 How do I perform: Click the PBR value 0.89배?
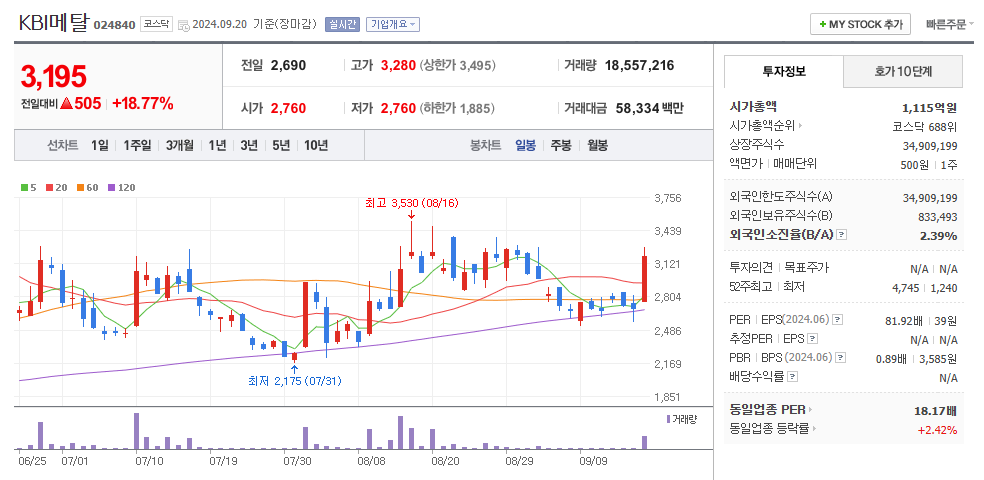[891, 359]
